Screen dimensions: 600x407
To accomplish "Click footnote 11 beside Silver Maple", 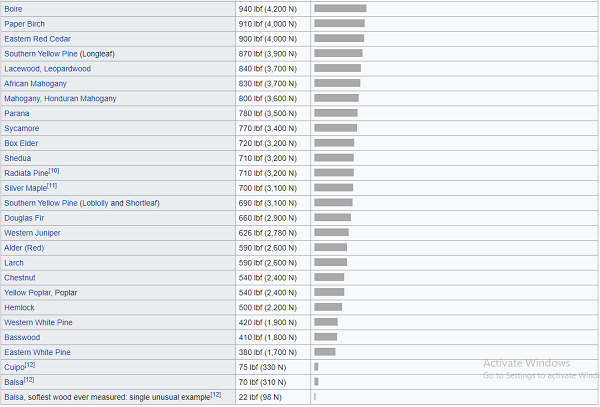I will pos(52,186).
